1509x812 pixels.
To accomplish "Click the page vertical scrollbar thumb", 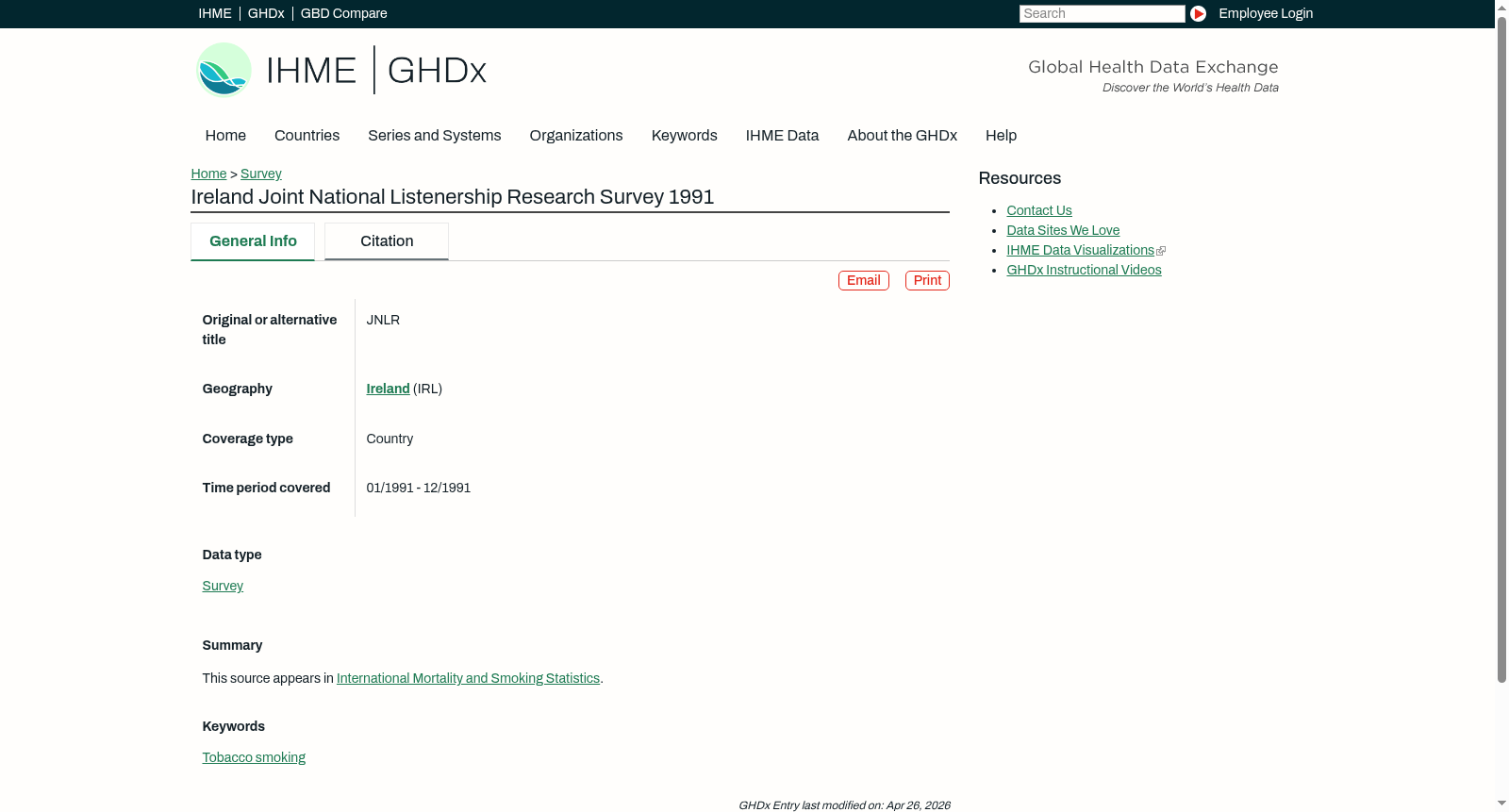I will coord(1501,349).
